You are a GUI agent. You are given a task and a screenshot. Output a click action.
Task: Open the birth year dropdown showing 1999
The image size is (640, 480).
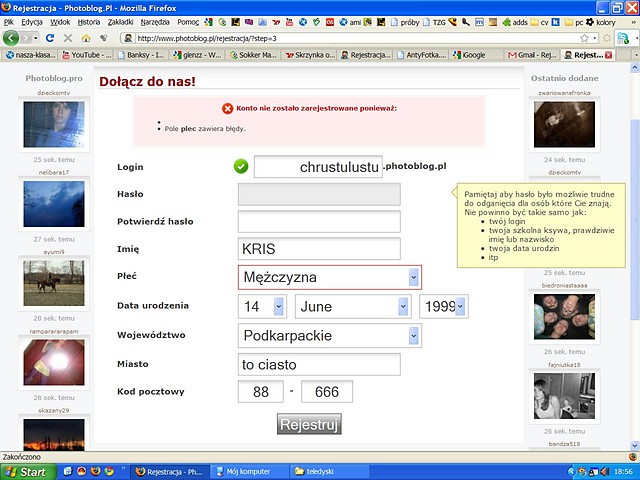coord(444,307)
